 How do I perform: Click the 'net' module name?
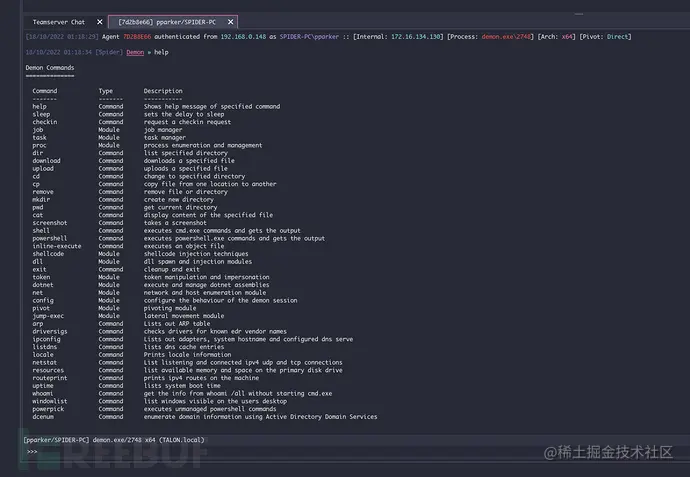(37, 293)
